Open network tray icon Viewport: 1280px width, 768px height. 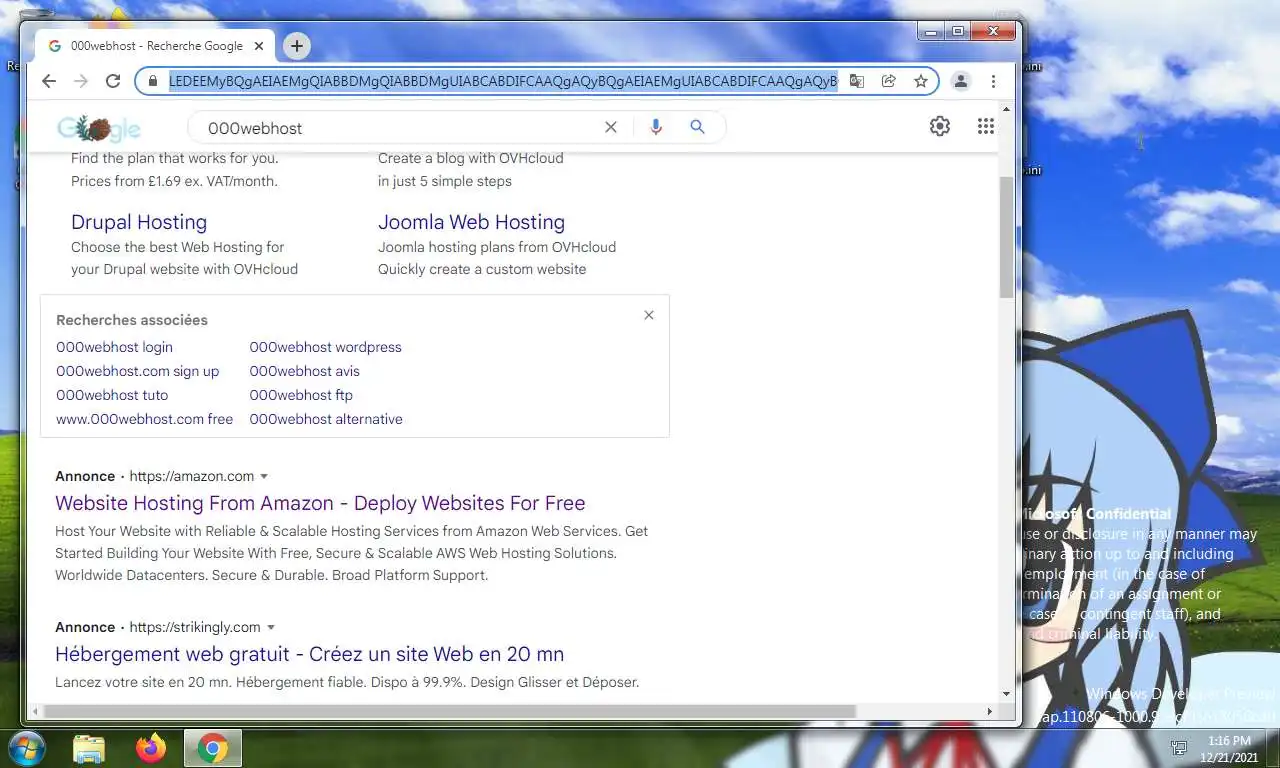coord(1179,748)
